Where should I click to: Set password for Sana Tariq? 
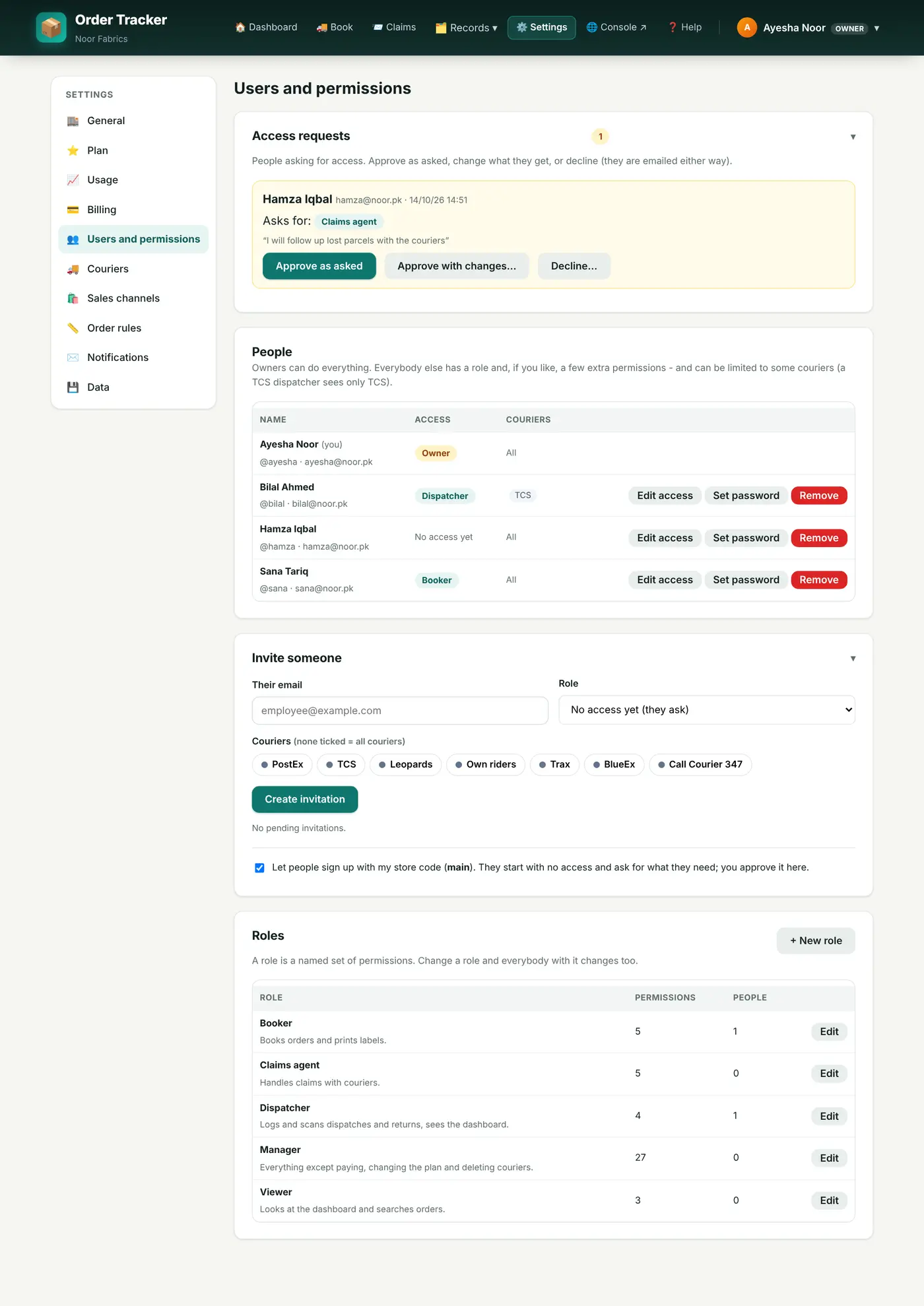(746, 580)
